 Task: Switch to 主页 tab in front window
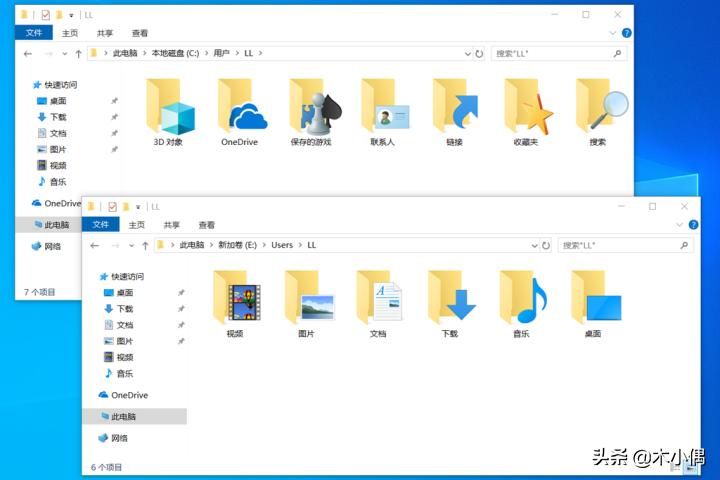coord(136,225)
